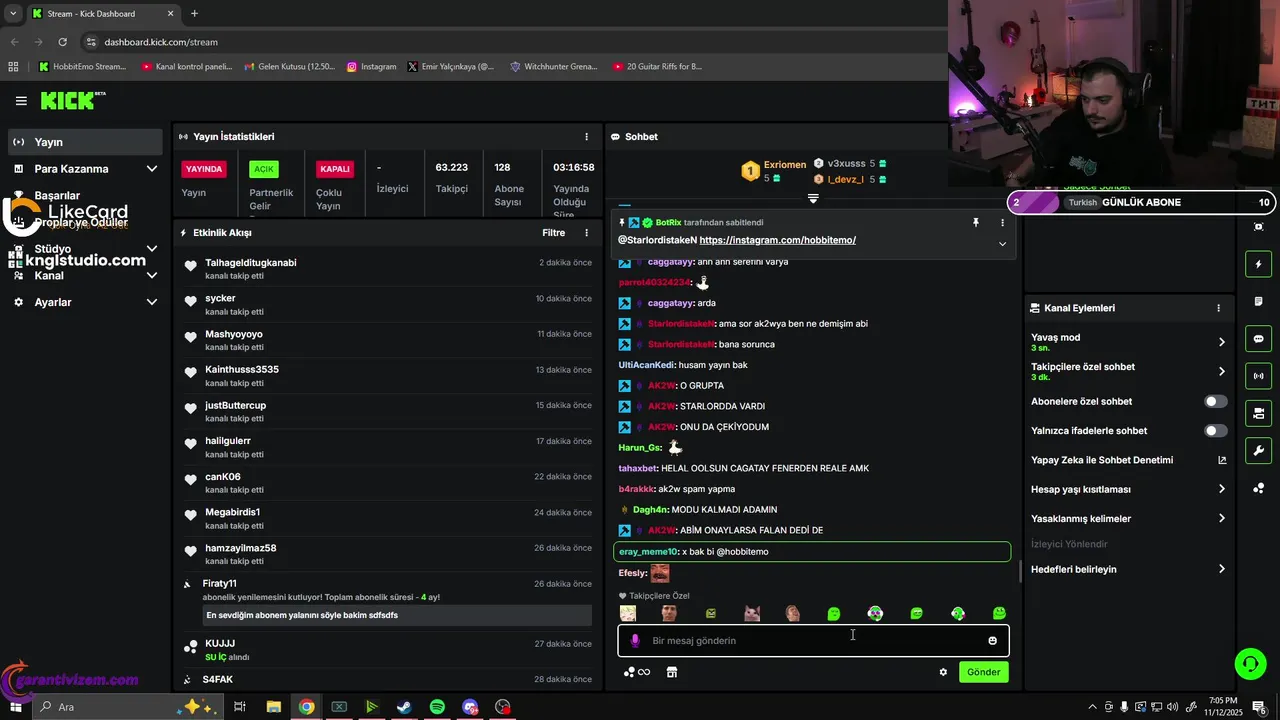
Task: Unpin the BotRix pinned message
Action: click(x=976, y=223)
